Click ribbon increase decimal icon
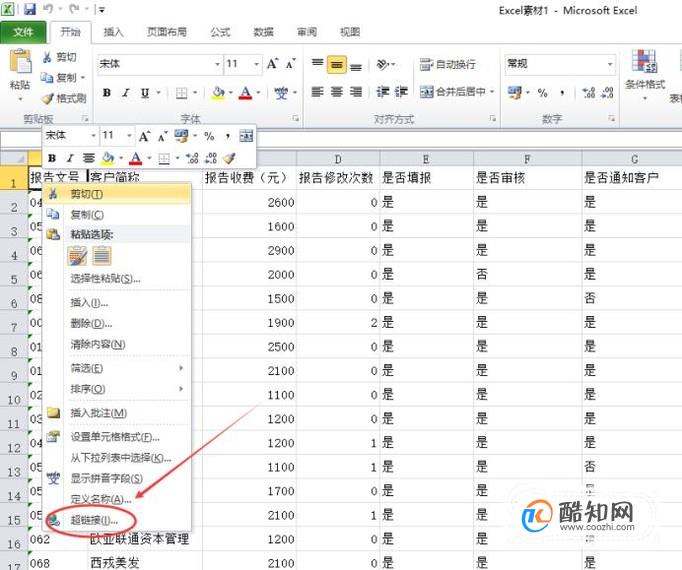Screen dimensions: 682x570 click(588, 92)
